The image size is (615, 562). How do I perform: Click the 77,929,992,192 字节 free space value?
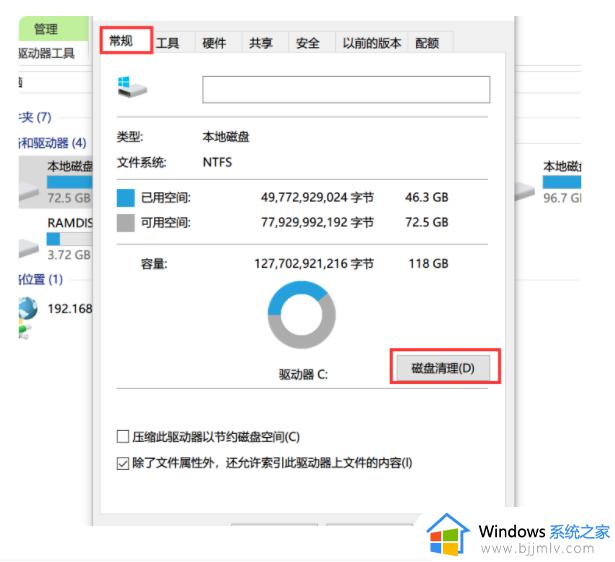317,222
